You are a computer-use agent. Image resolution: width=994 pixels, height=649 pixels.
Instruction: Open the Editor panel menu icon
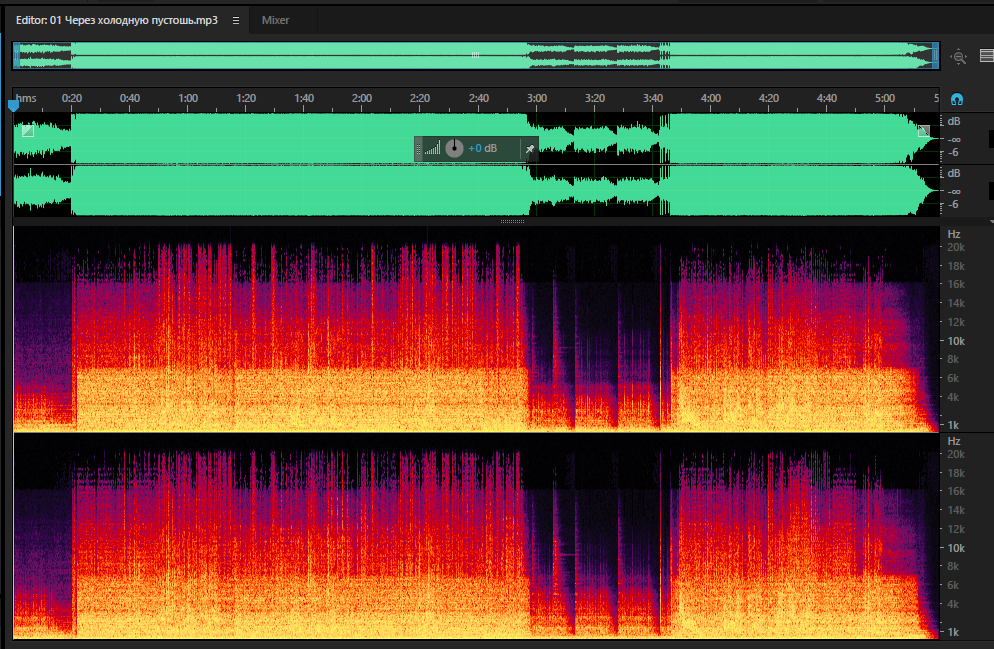236,20
